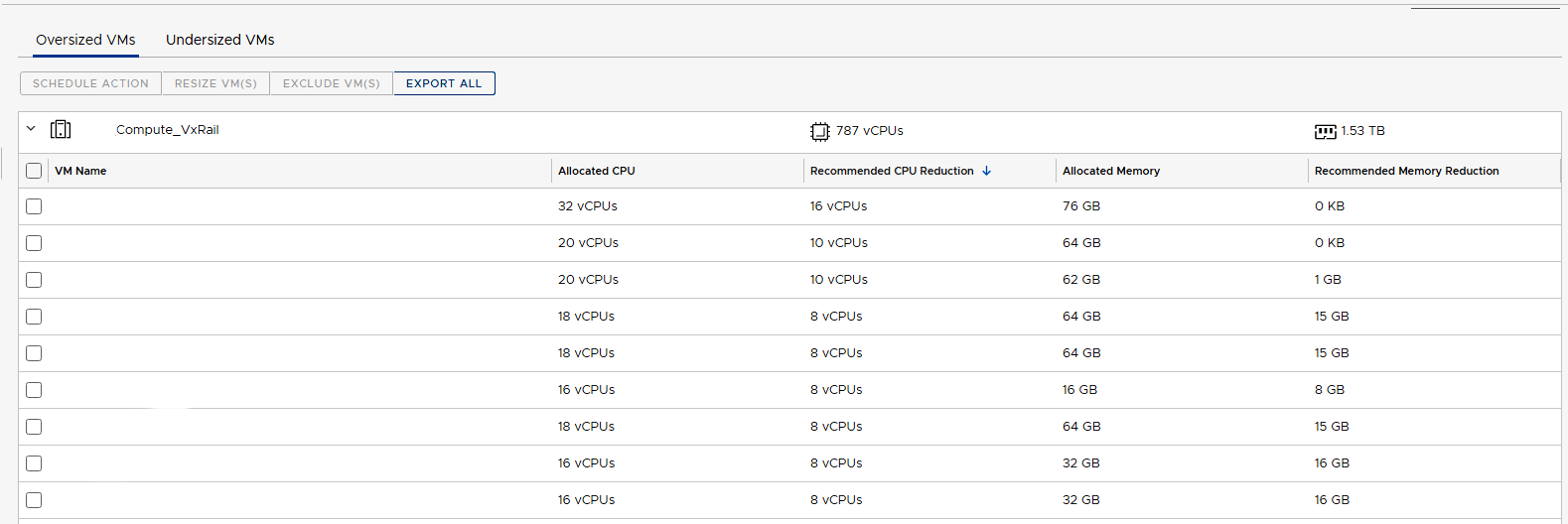Check the VM row with 32 vCPUs

pos(34,206)
